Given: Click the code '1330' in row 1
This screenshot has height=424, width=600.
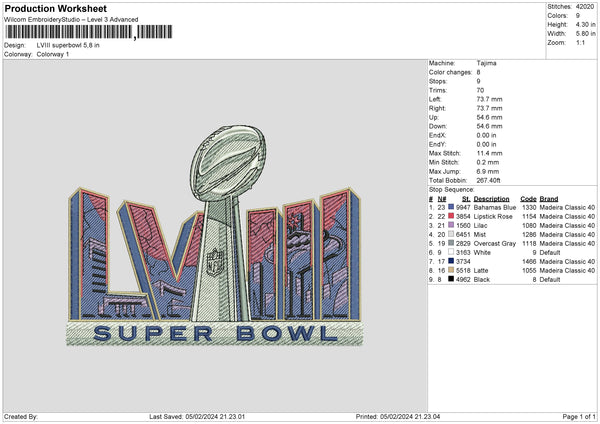Looking at the screenshot, I should click(x=529, y=207).
